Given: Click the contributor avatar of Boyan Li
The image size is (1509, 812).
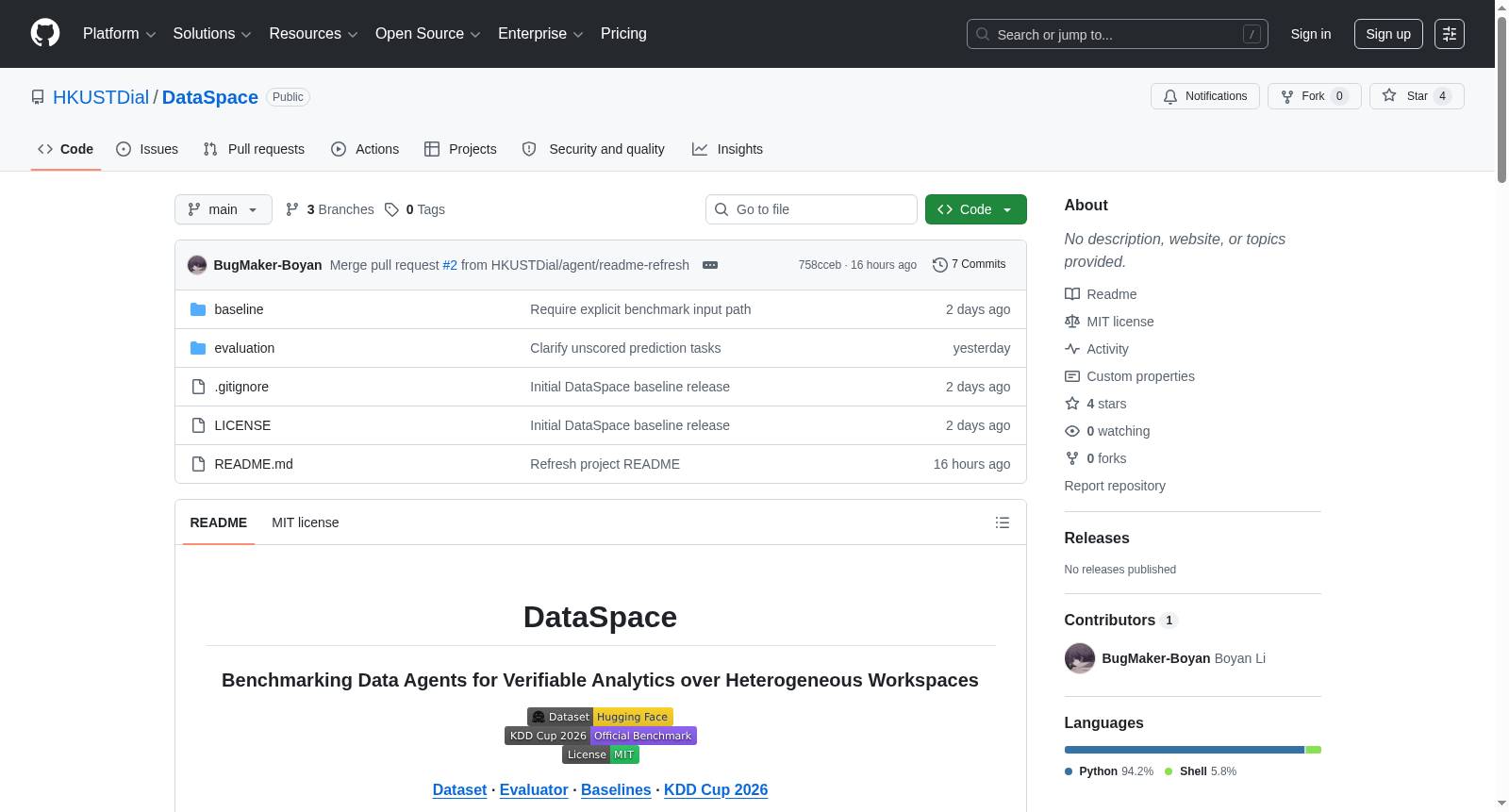Looking at the screenshot, I should (x=1080, y=658).
